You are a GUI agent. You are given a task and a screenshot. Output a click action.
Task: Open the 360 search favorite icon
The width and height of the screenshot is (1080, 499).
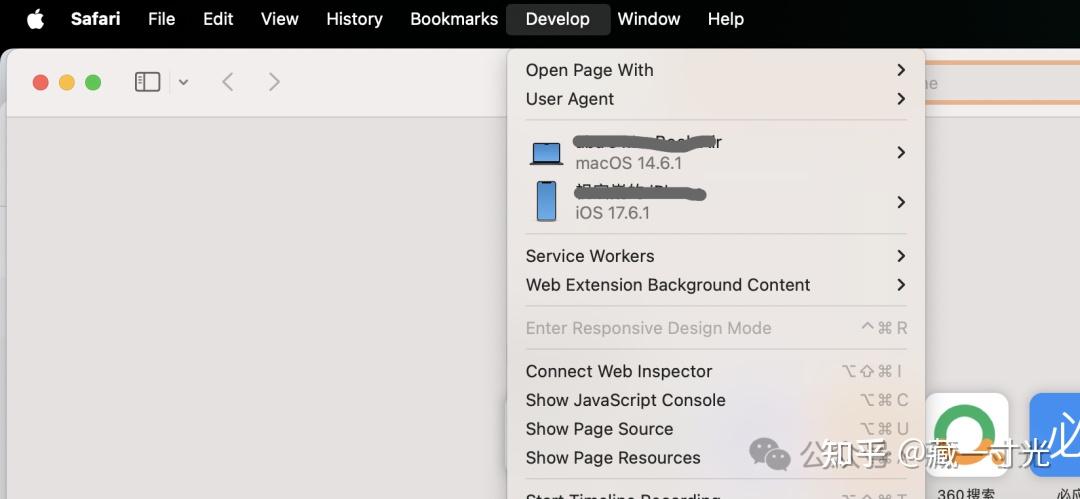966,436
